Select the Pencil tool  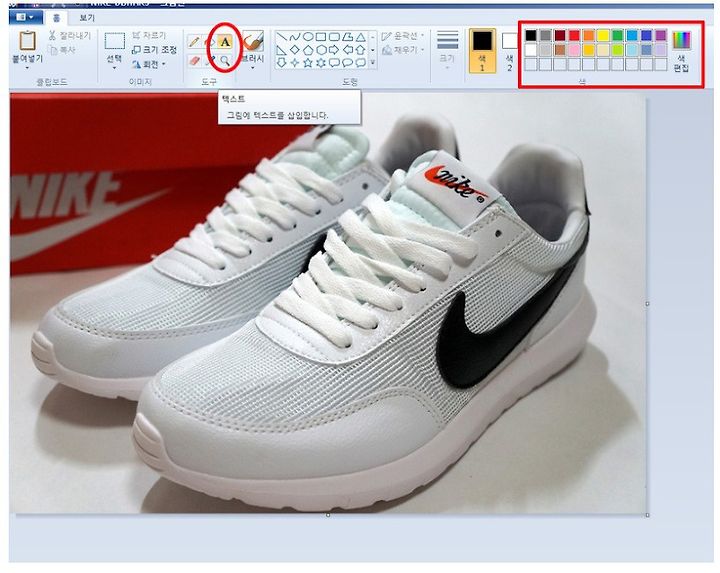pyautogui.click(x=194, y=42)
